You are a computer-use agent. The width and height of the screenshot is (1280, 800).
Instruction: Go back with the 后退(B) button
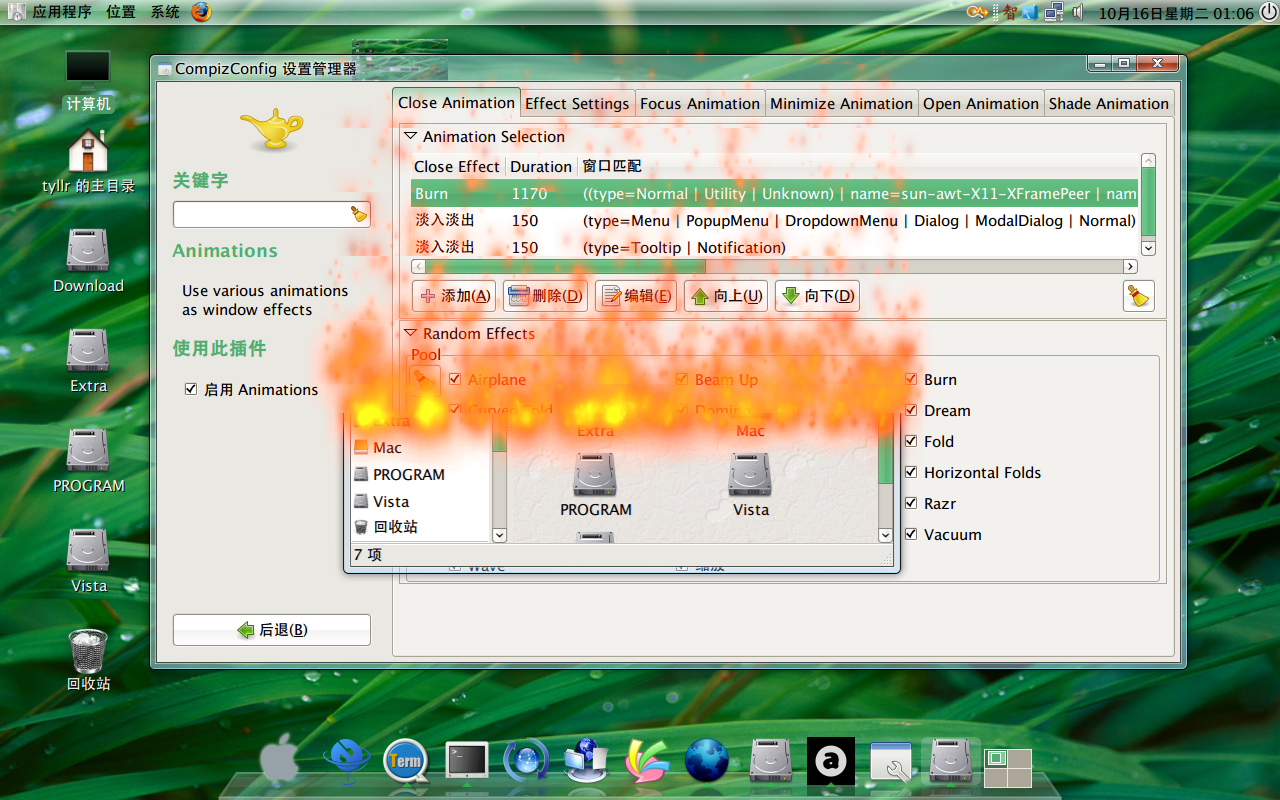click(x=272, y=630)
